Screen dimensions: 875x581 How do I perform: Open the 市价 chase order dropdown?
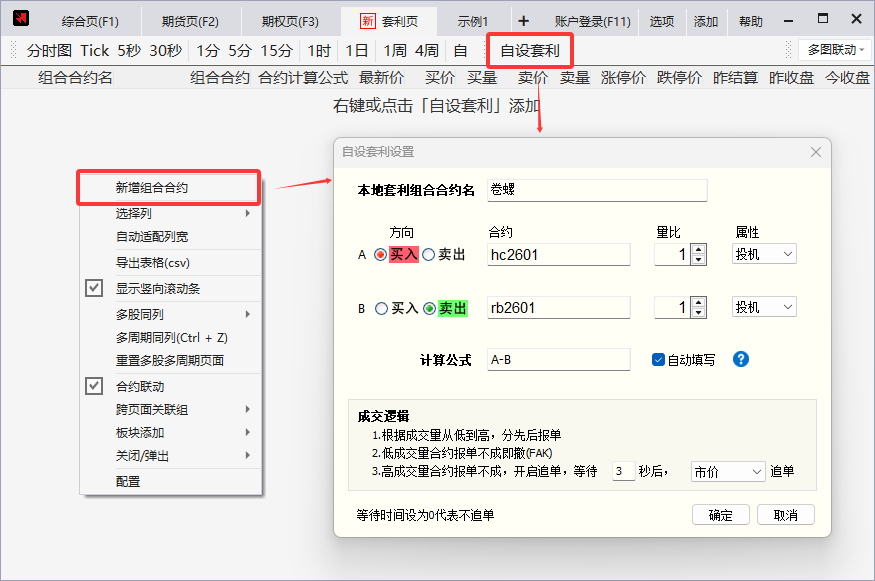point(728,472)
